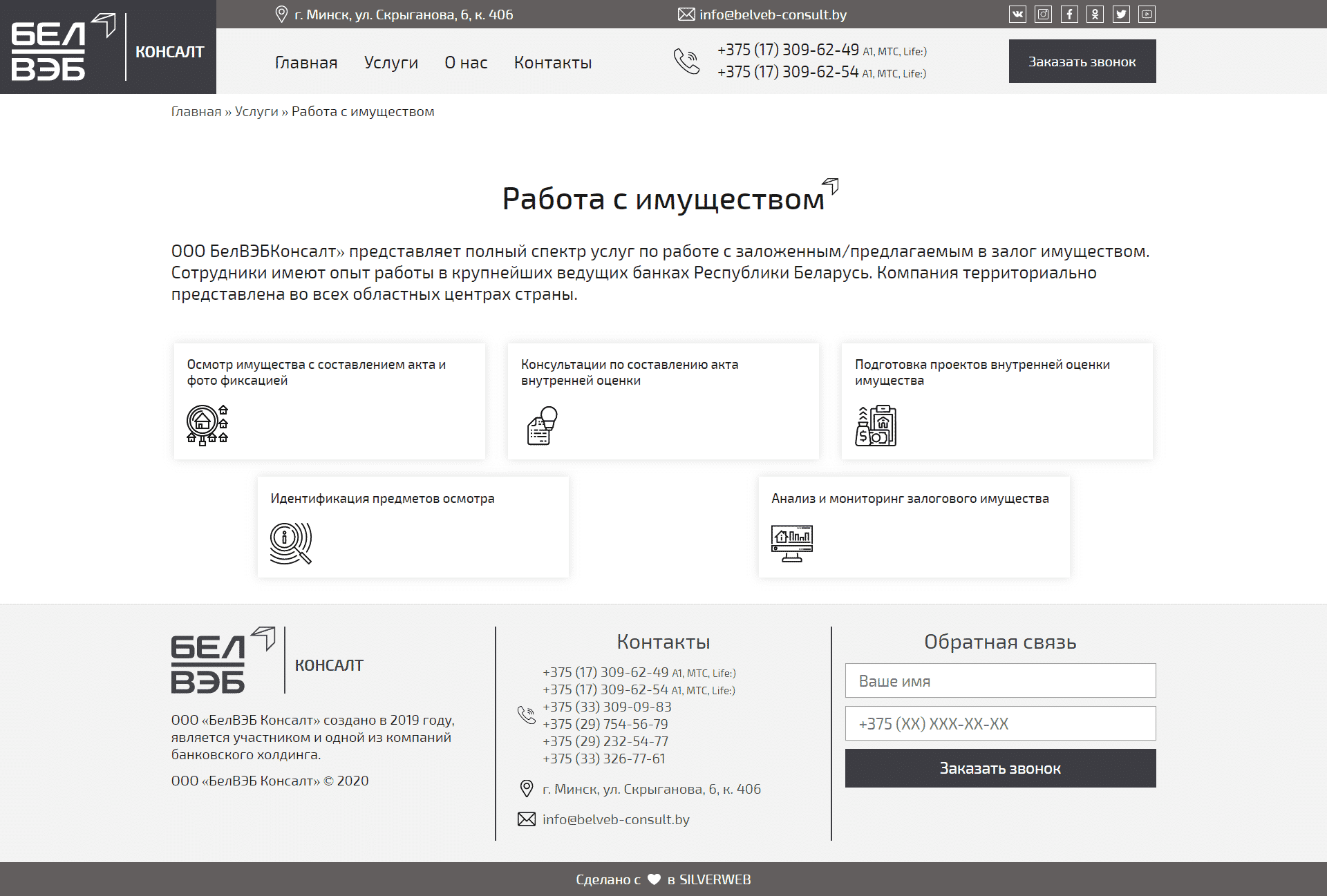Open Контакты in navigation menu
This screenshot has width=1327, height=896.
point(553,62)
